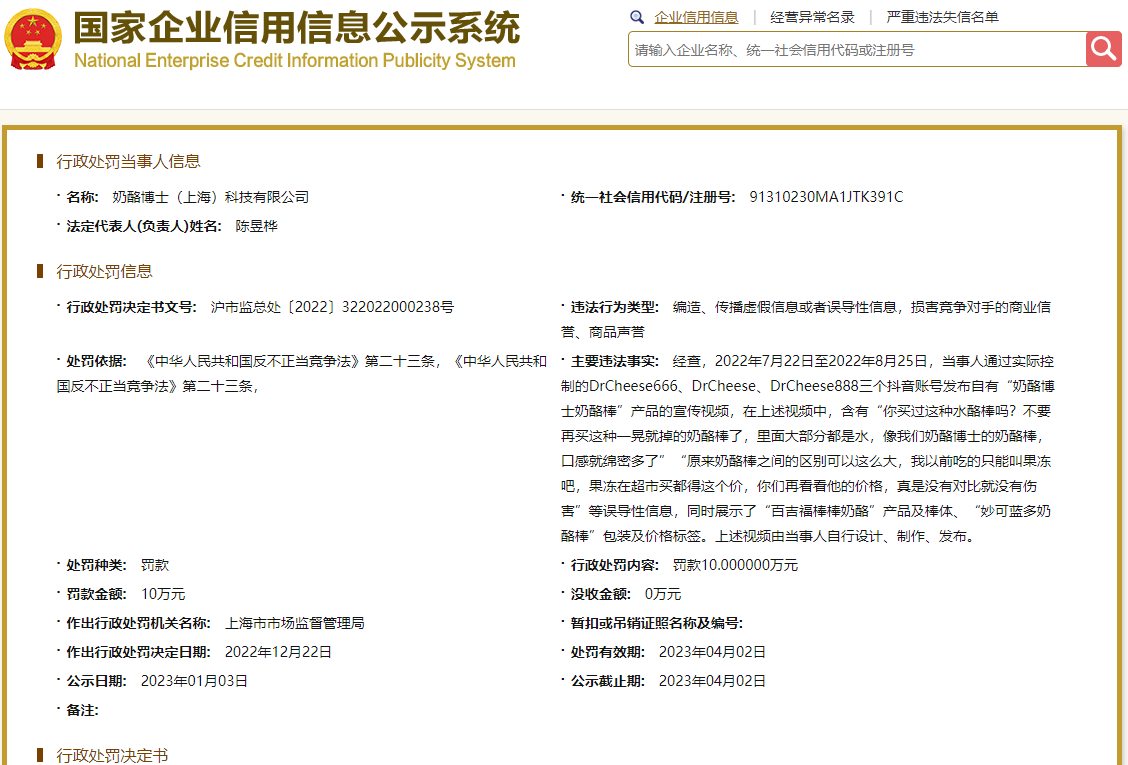Click the small magnifier icon beside 企业信用信息
The image size is (1128, 765).
[x=637, y=17]
